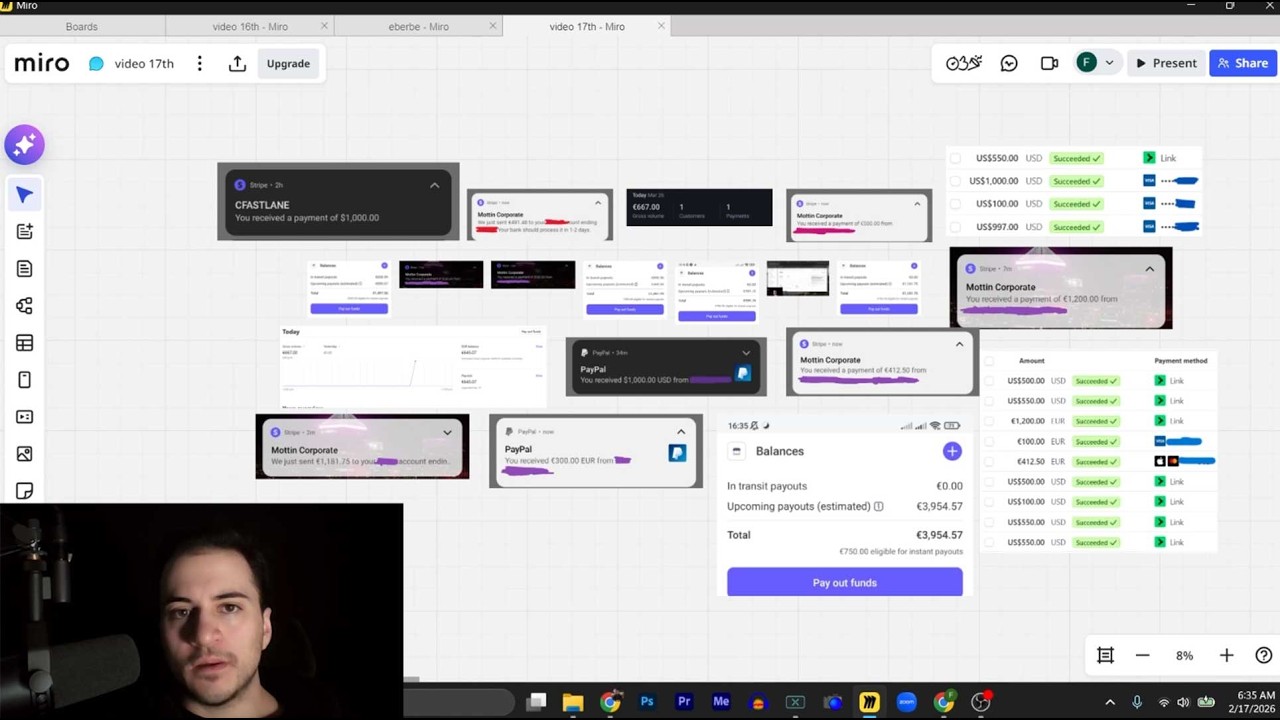The width and height of the screenshot is (1280, 720).
Task: Zoom in with the plus button
Action: [x=1226, y=655]
